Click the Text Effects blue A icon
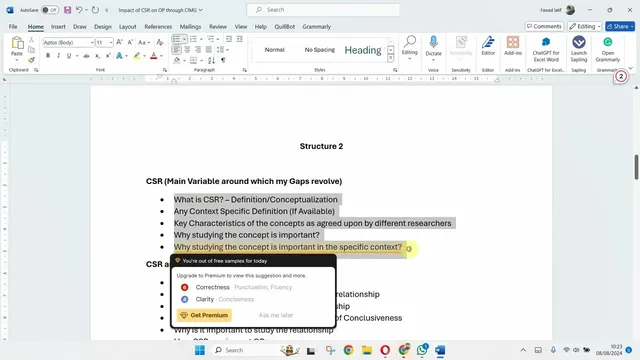640x360 pixels. click(119, 56)
